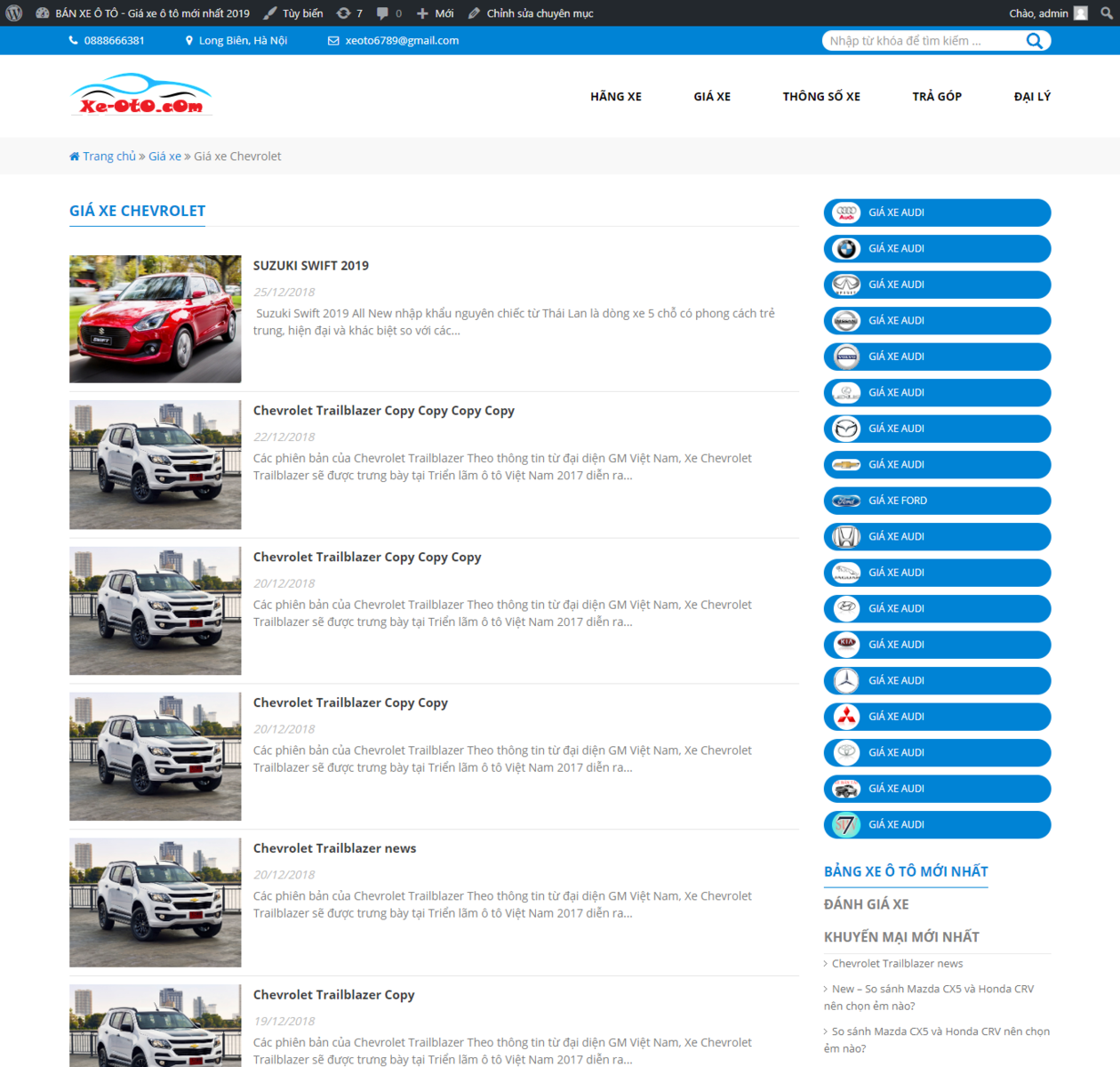1120x1067 pixels.
Task: Click the Infiniti logo icon
Action: coord(846,285)
